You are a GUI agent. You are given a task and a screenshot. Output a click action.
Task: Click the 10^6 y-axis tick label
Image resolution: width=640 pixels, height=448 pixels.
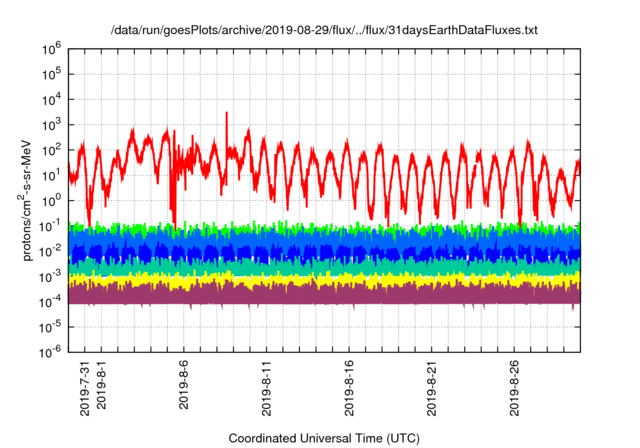click(x=52, y=48)
